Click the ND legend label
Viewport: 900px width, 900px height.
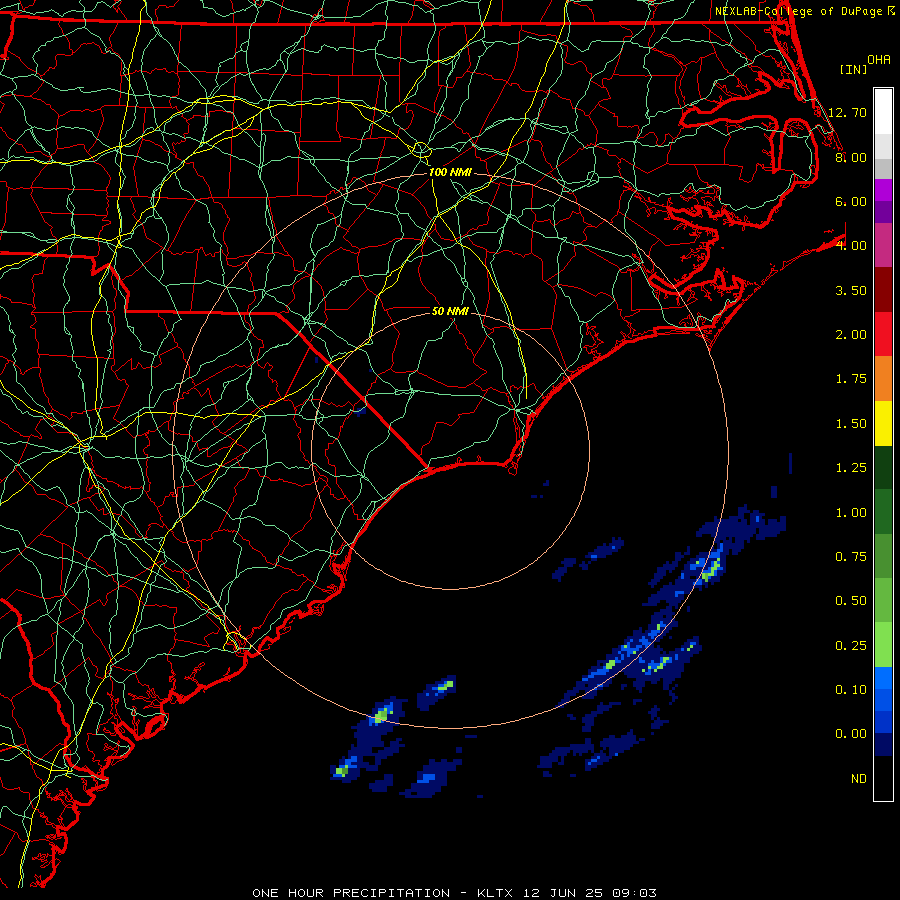point(859,779)
